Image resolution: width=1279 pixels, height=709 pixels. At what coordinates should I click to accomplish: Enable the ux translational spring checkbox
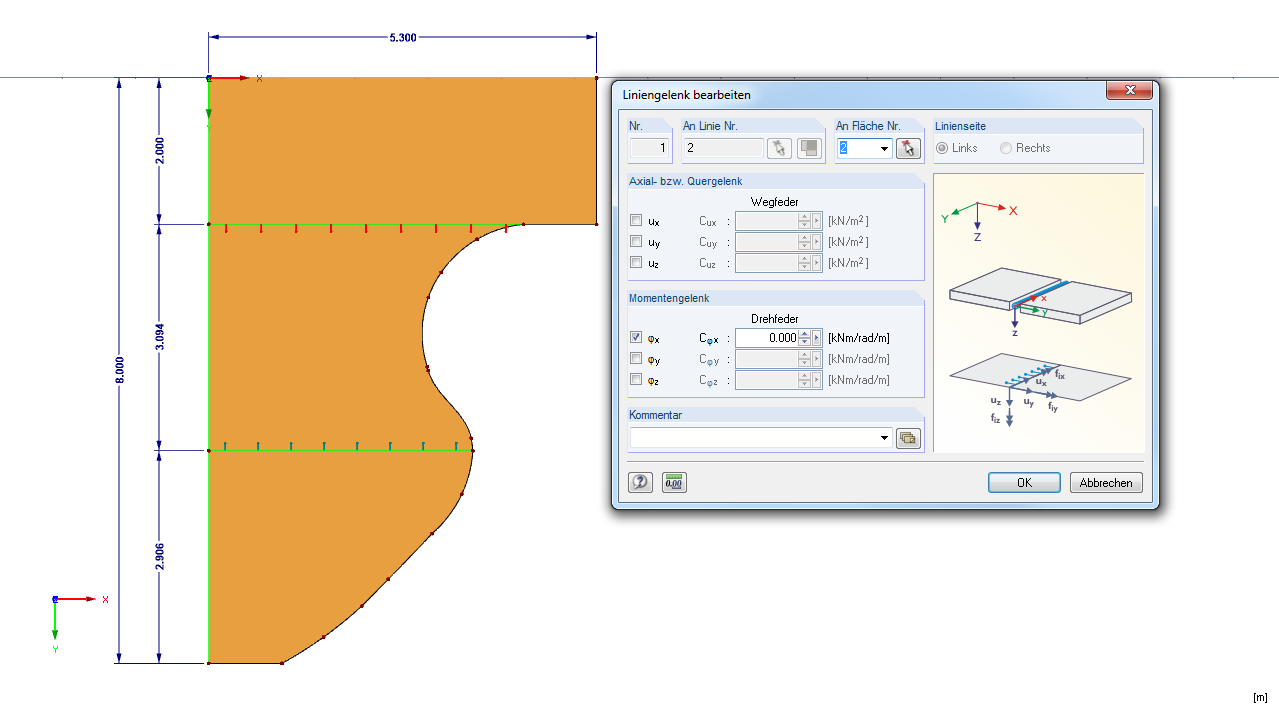[x=637, y=222]
